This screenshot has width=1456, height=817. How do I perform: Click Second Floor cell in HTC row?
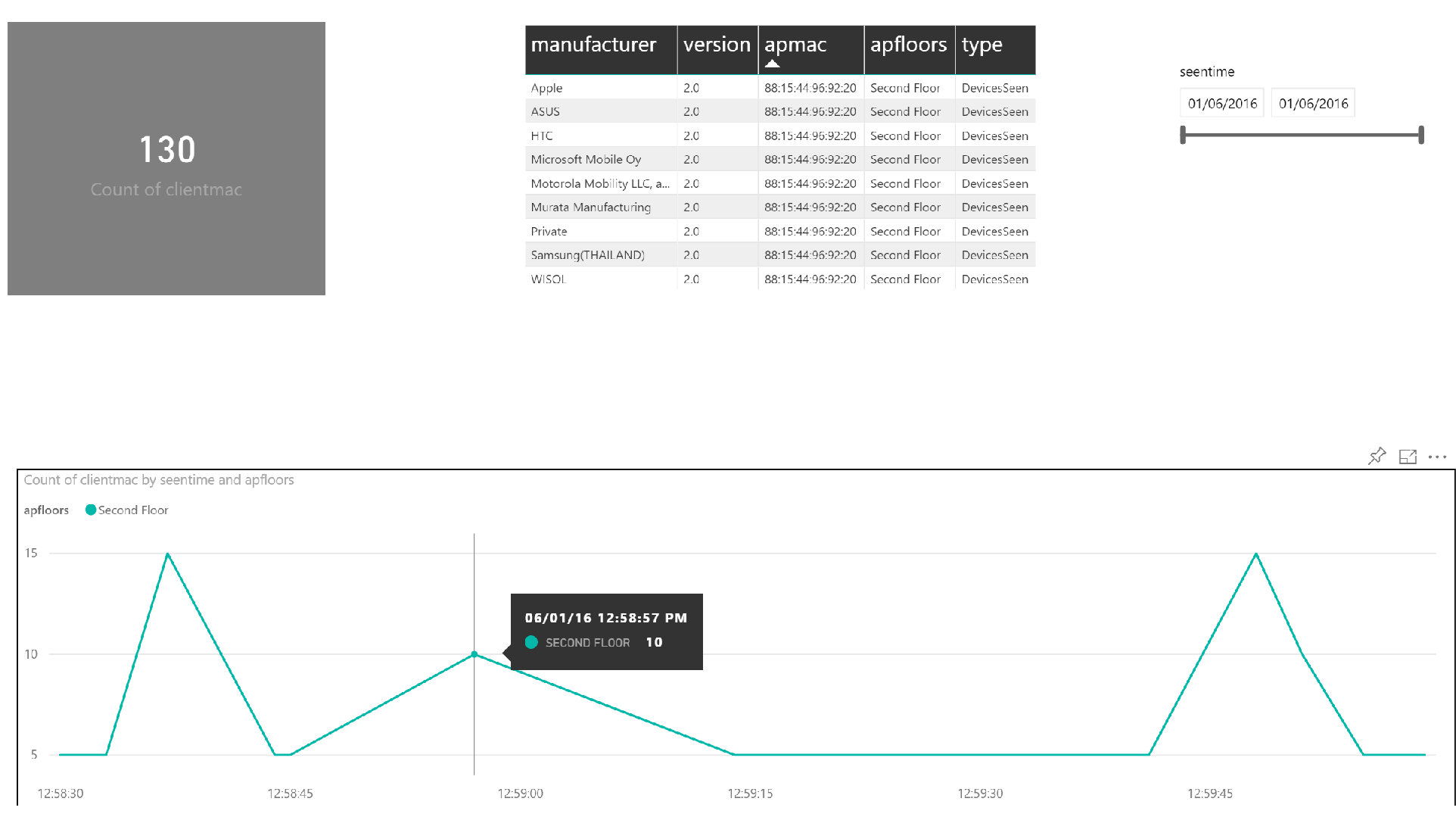coord(910,136)
